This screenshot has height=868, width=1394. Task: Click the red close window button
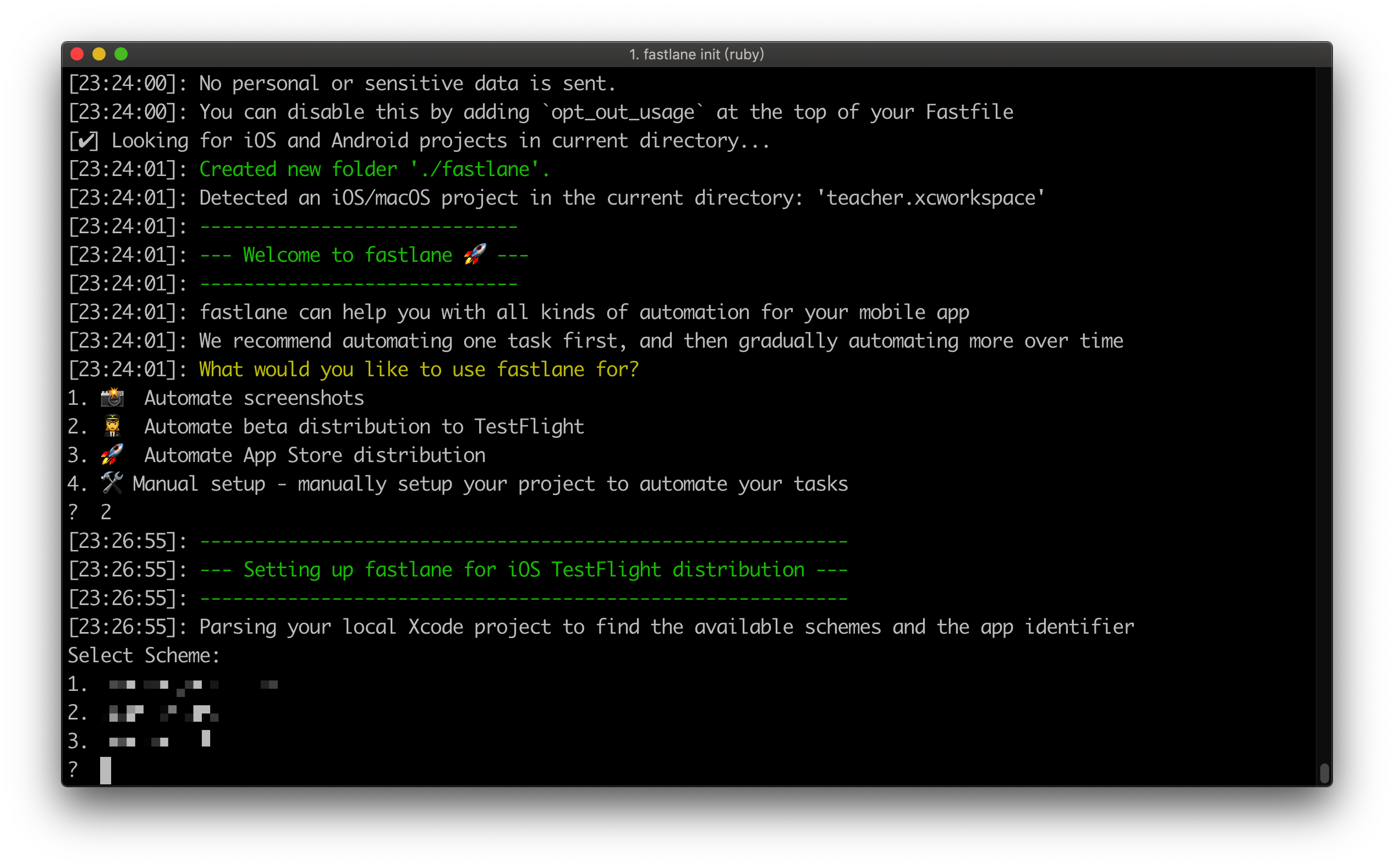click(x=77, y=54)
